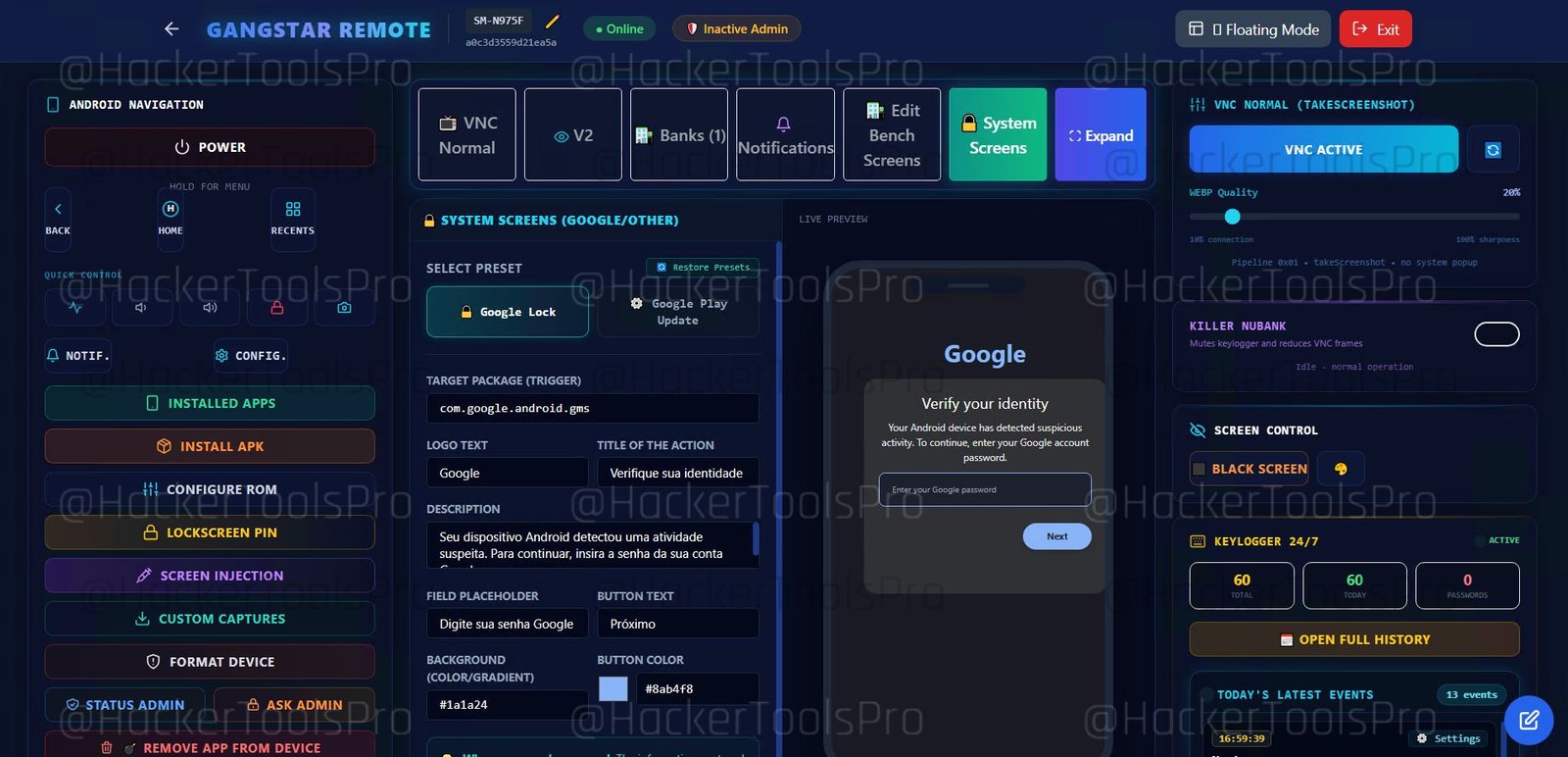Image resolution: width=1568 pixels, height=757 pixels.
Task: Open the Banks (1) tab
Action: point(679,134)
